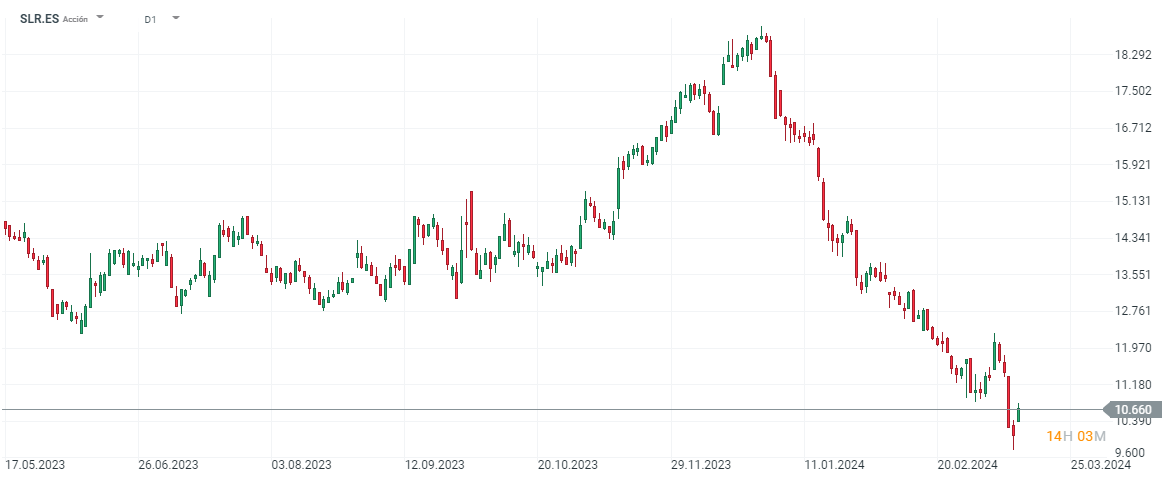Click the 12.761 price level label
Image resolution: width=1175 pixels, height=482 pixels.
1133,311
